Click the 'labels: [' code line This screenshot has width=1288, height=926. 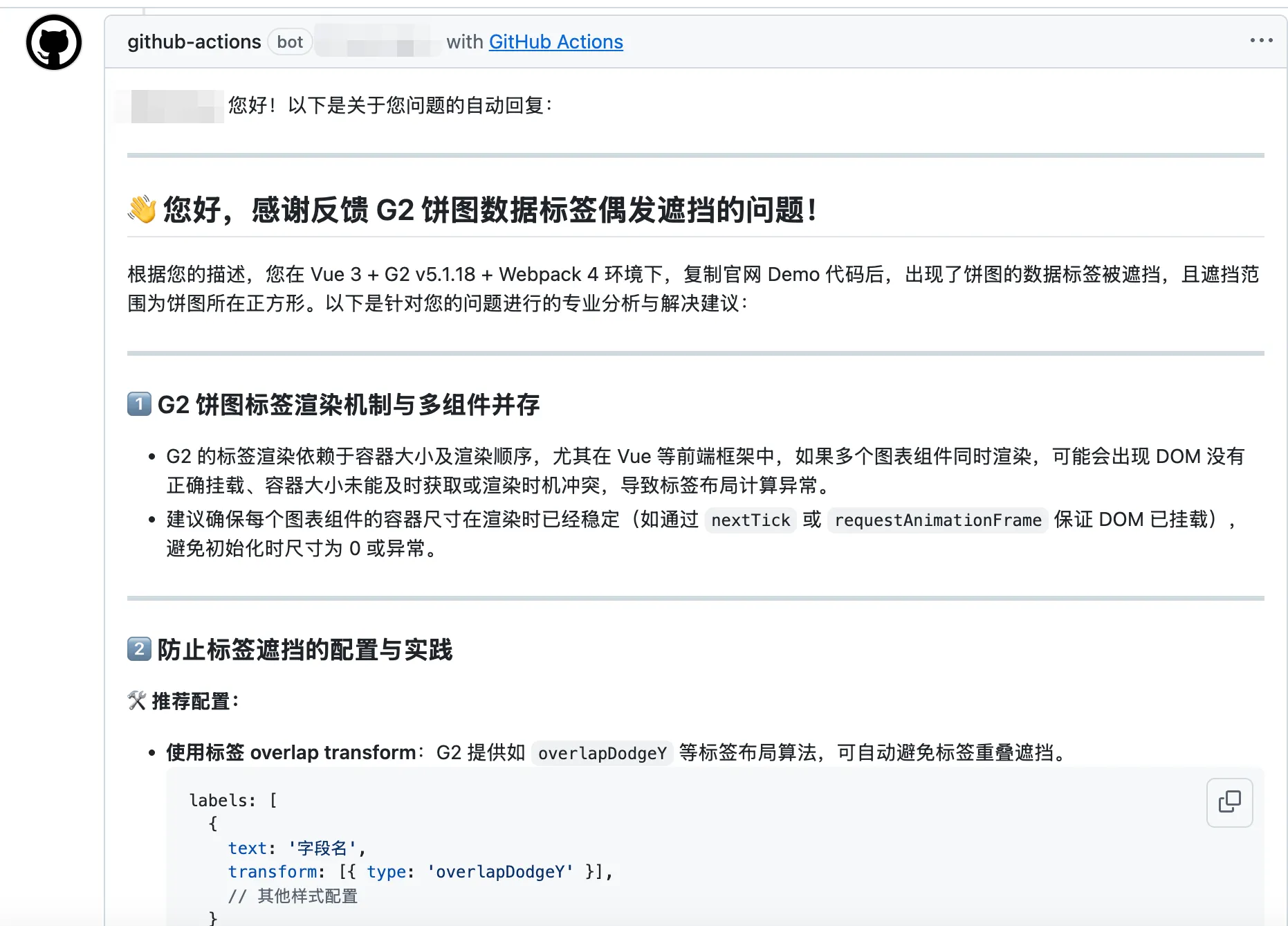pos(233,801)
